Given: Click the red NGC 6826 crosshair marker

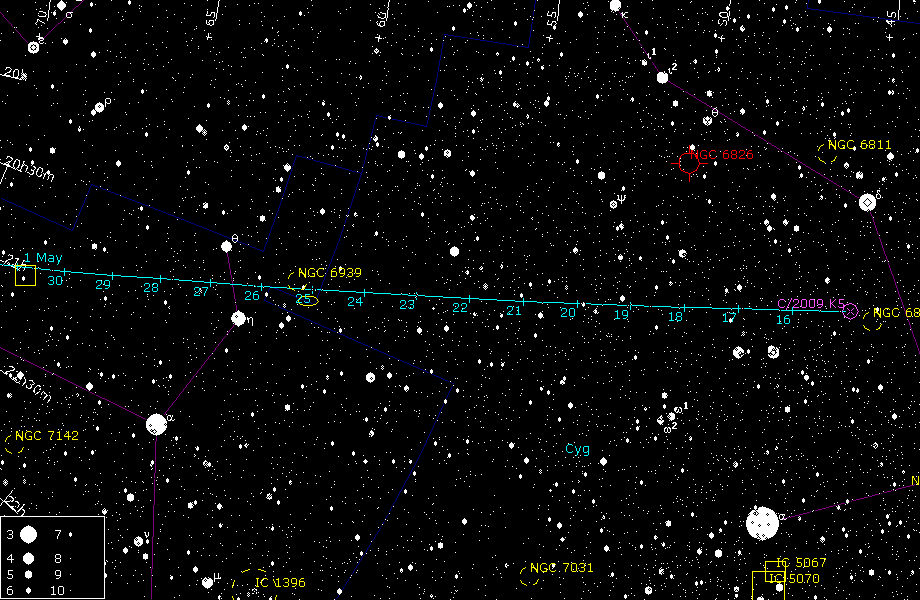Looking at the screenshot, I should coord(689,162).
